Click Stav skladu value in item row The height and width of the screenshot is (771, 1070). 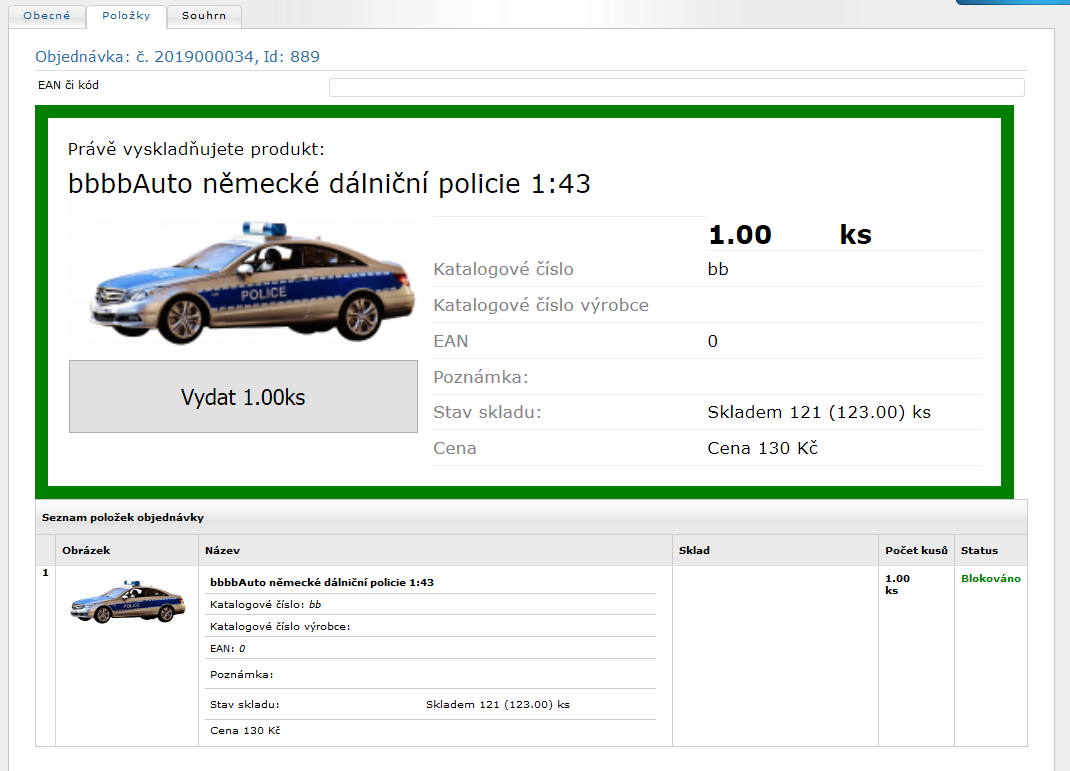click(x=497, y=705)
